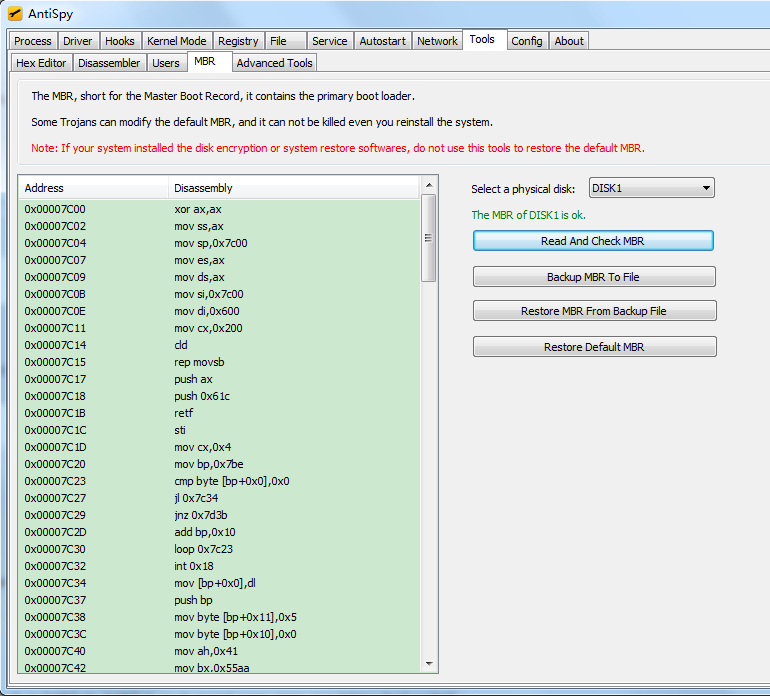Screen dimensions: 770x696
Task: Click Restore Default MBR button
Action: pyautogui.click(x=594, y=347)
